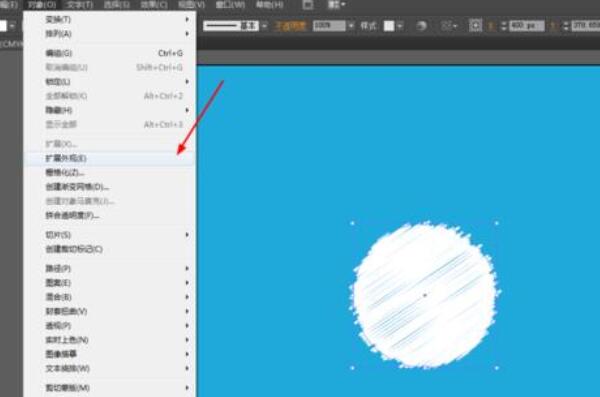Click the width stepper arrows

(503, 26)
